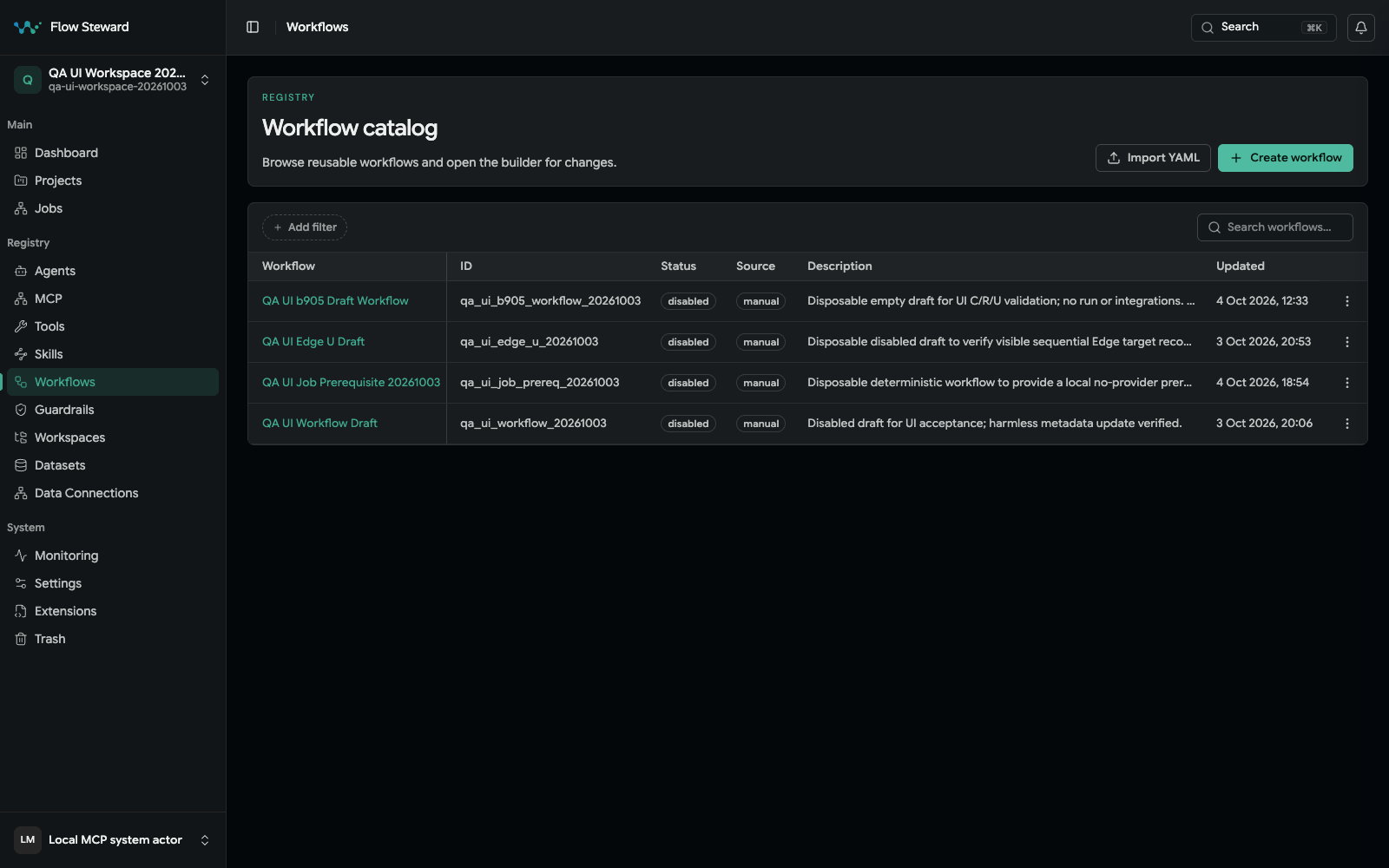
Task: Click the Guardrails shield icon
Action: tap(21, 410)
